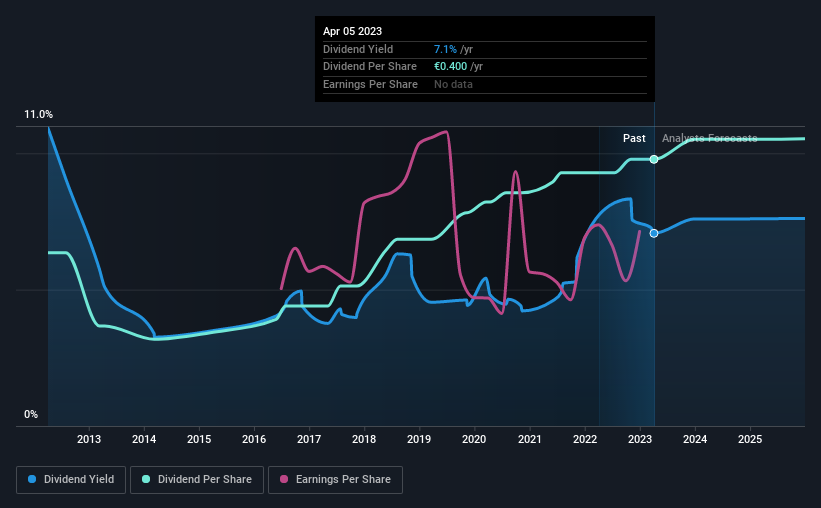Viewport: 821px width, 508px height.
Task: Click the tooltip Dividend Per Share row label
Action: [370, 67]
